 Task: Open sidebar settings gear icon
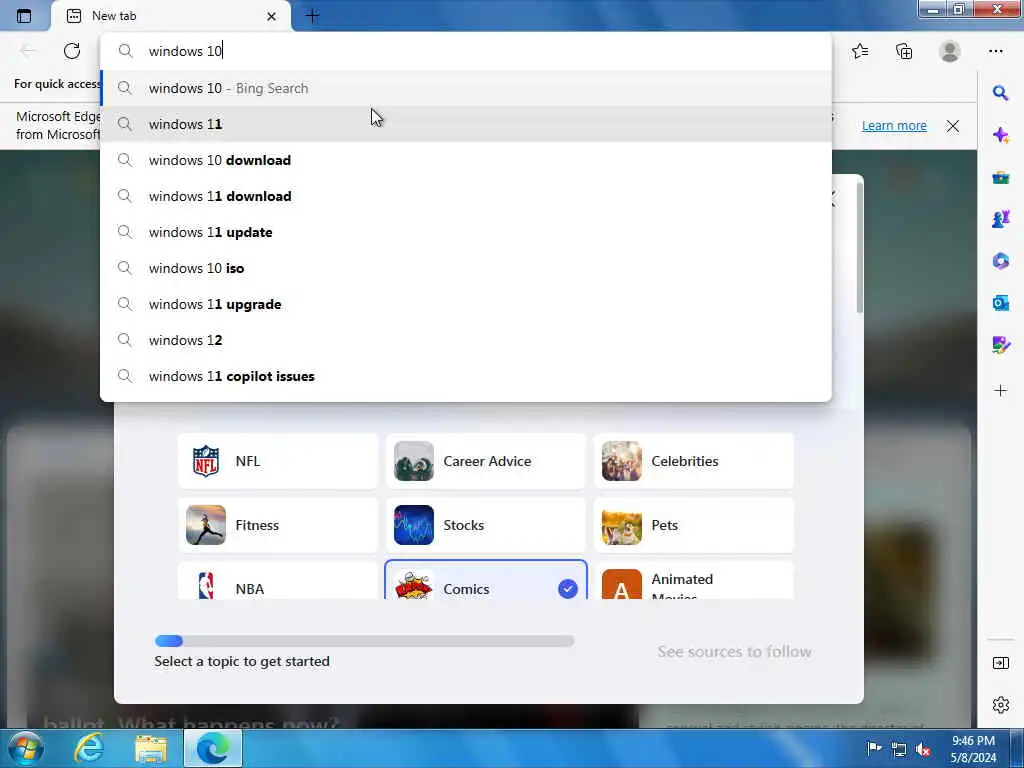tap(1000, 705)
